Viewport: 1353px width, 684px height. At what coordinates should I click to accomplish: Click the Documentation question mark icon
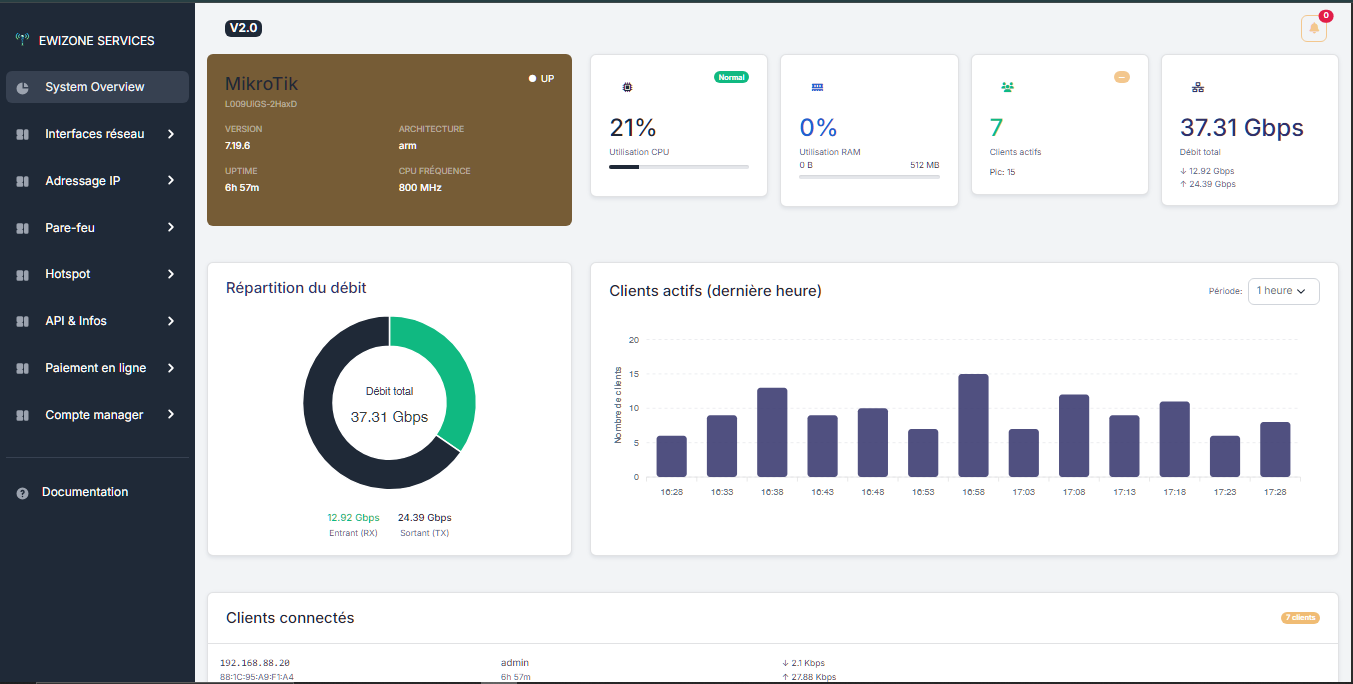(22, 491)
